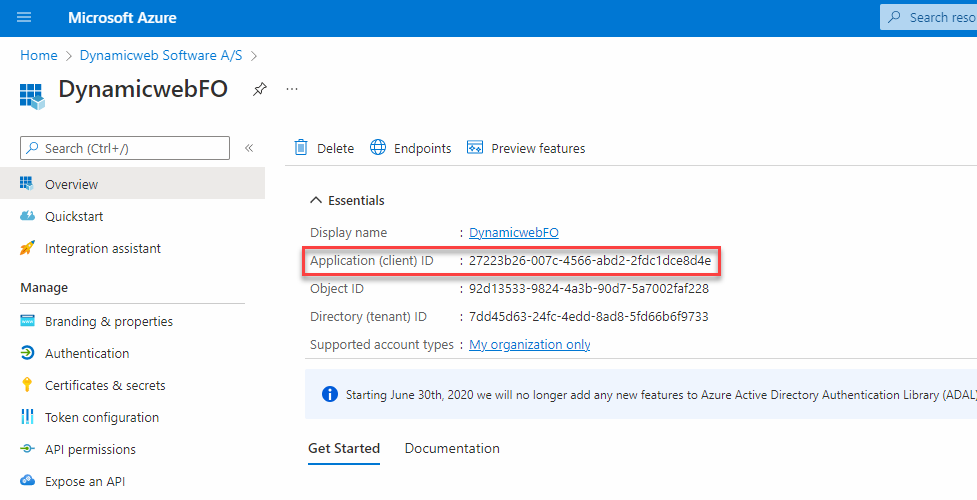Open Endpoints from the toolbar
The height and width of the screenshot is (500, 977).
click(410, 148)
